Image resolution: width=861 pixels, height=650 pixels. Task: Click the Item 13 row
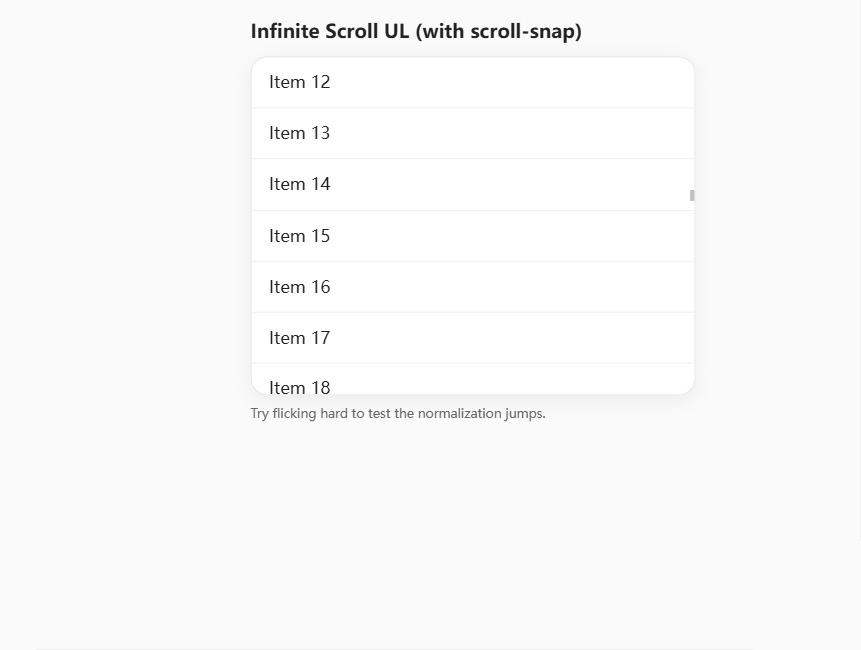pos(299,133)
